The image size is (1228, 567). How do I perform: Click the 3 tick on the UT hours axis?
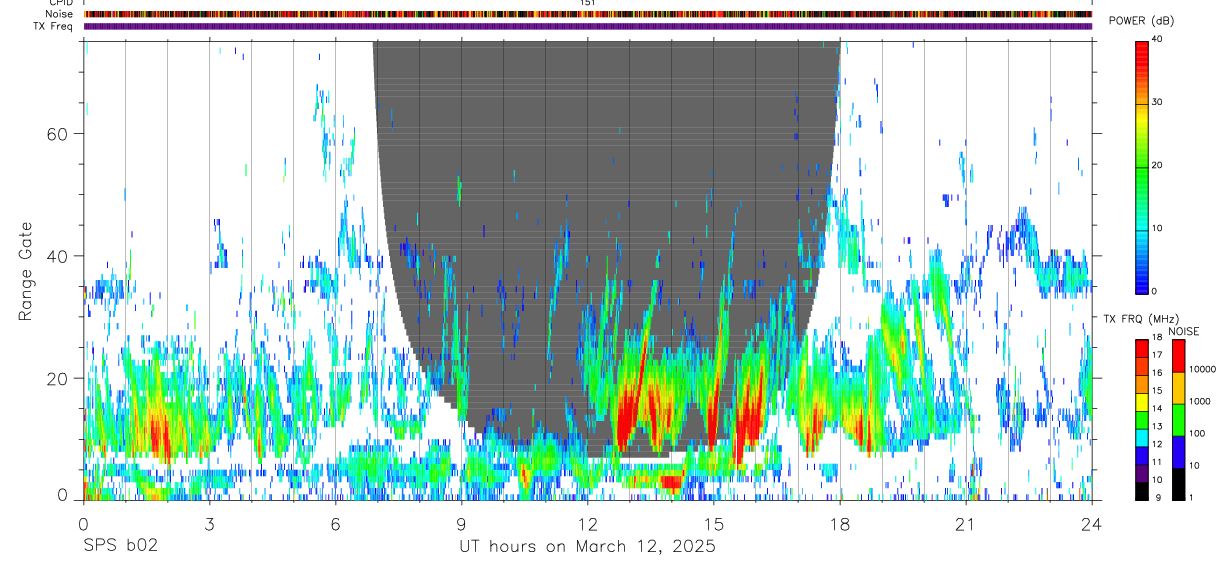click(209, 523)
